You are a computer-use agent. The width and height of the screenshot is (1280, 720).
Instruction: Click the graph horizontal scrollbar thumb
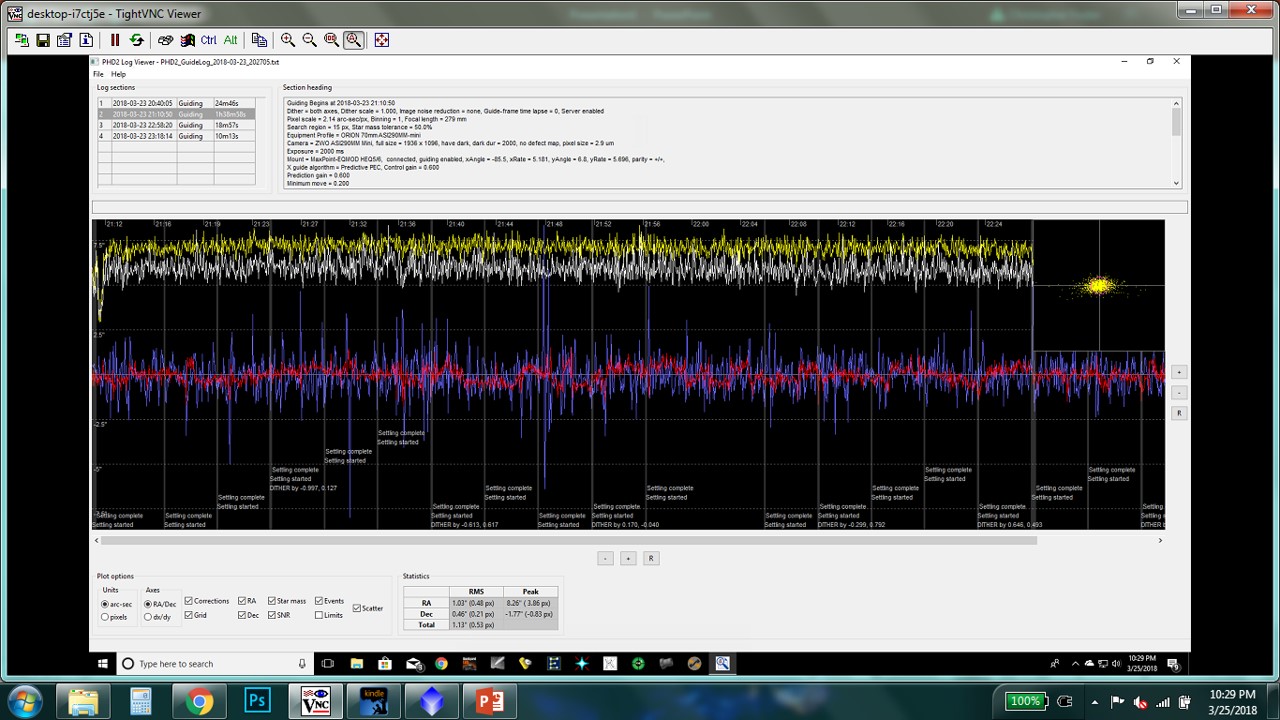[569, 540]
